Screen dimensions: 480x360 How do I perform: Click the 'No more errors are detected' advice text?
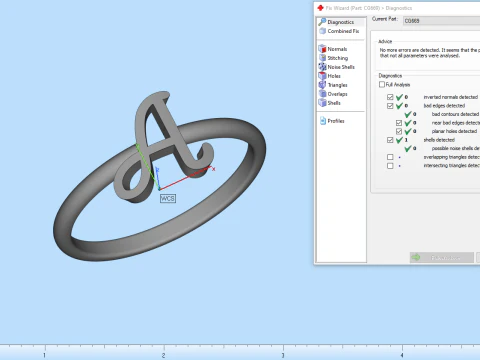click(x=430, y=53)
